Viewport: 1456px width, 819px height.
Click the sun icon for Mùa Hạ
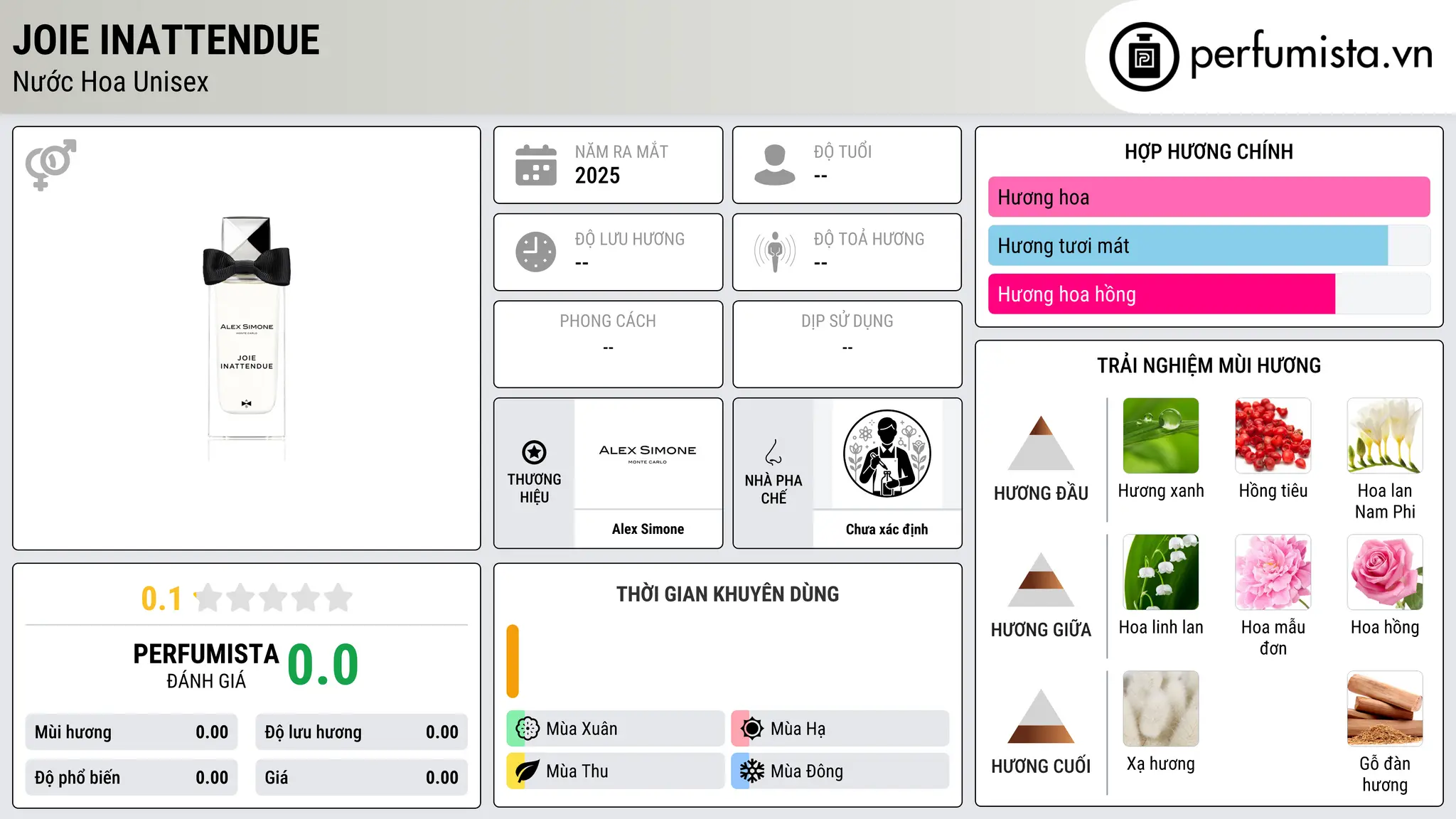752,729
